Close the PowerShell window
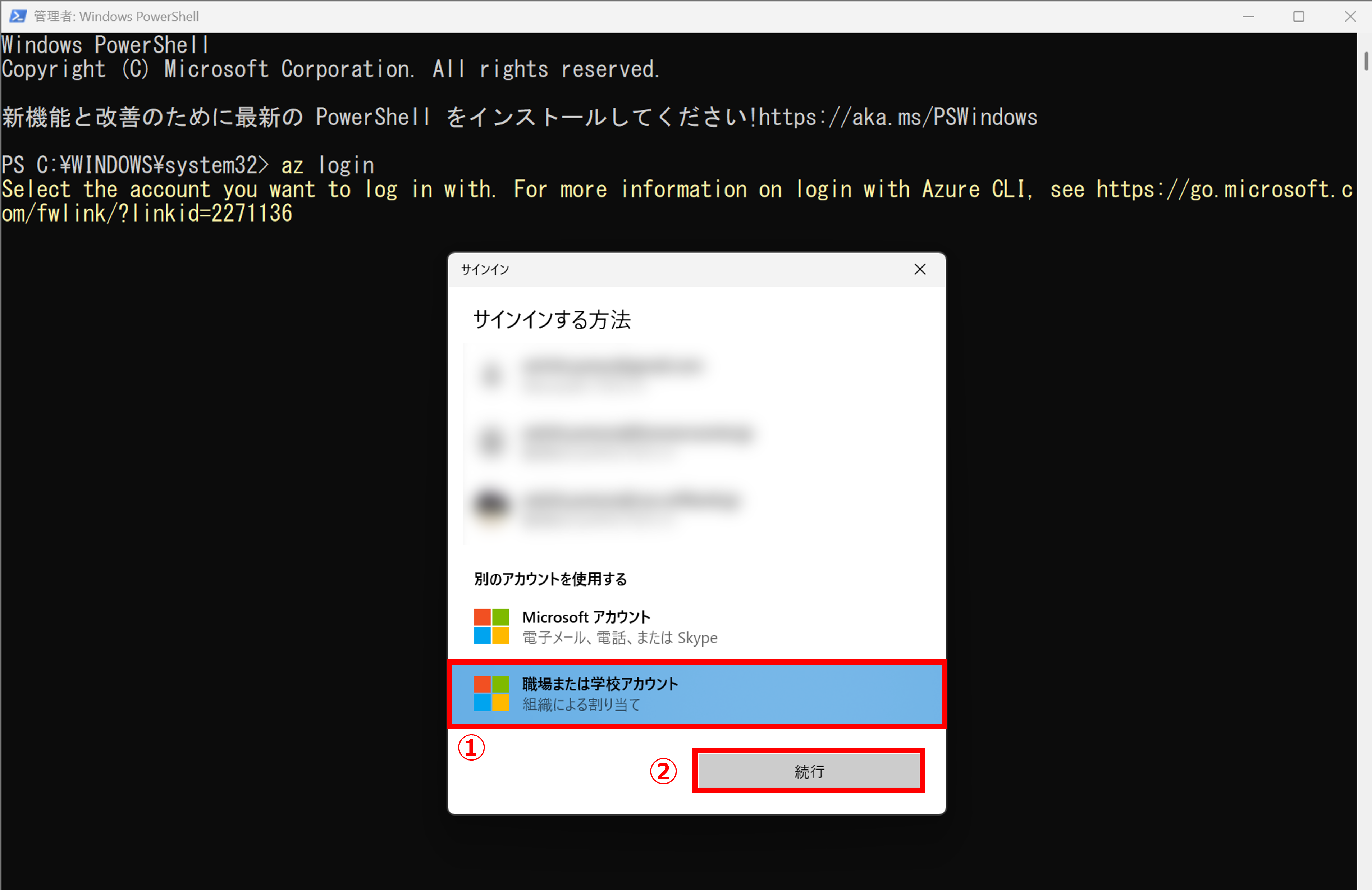Viewport: 1372px width, 890px height. coord(1349,16)
